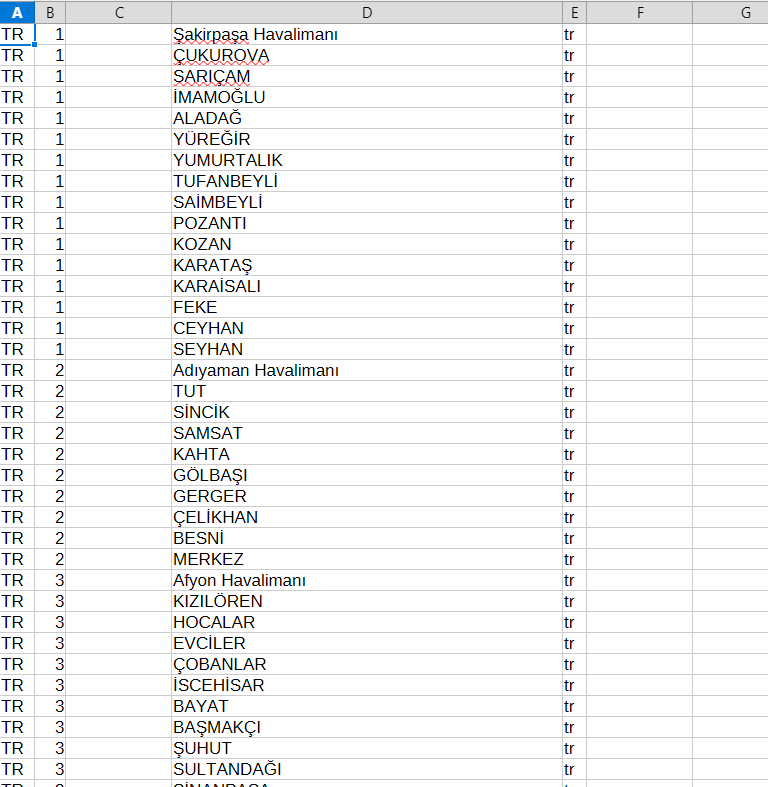This screenshot has width=768, height=787.
Task: Select column G header
Action: click(730, 12)
